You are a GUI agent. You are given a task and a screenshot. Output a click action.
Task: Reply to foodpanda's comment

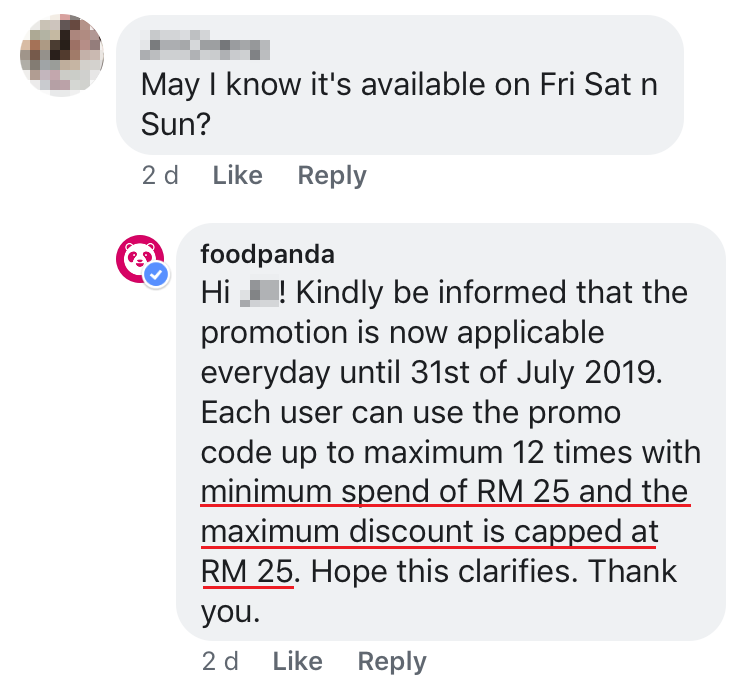(392, 661)
